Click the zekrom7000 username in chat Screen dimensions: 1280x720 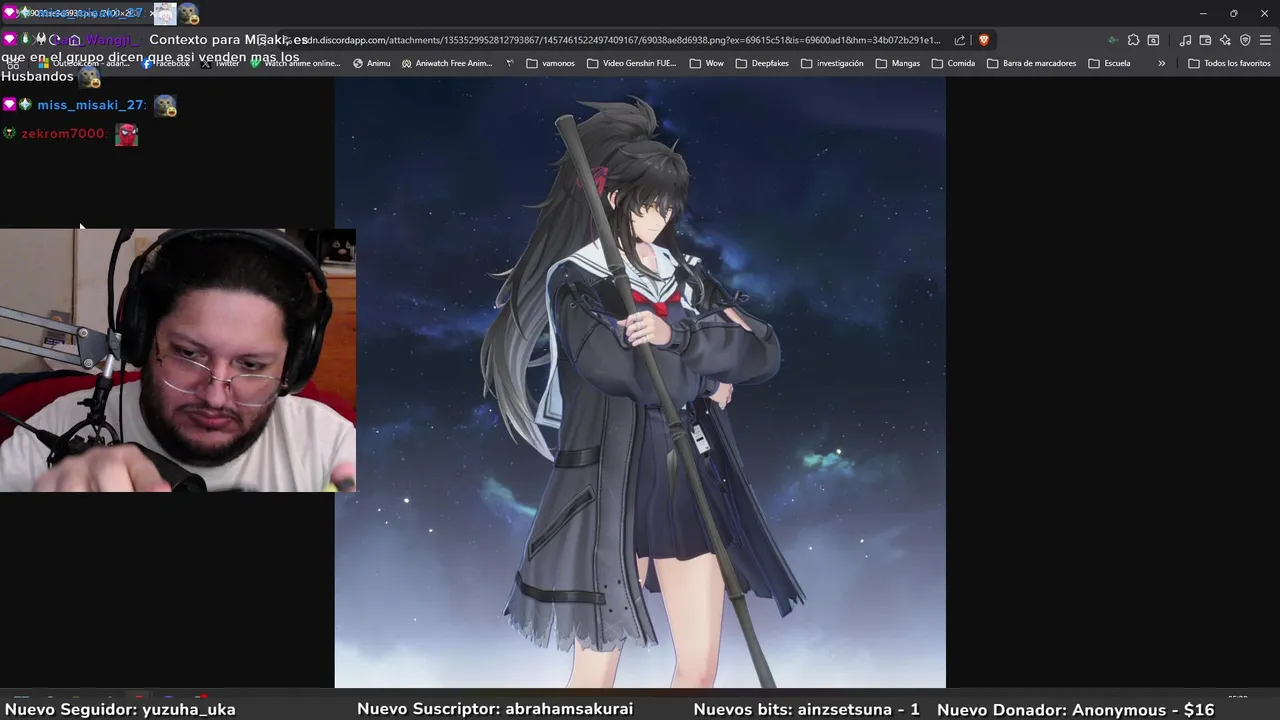pyautogui.click(x=63, y=133)
